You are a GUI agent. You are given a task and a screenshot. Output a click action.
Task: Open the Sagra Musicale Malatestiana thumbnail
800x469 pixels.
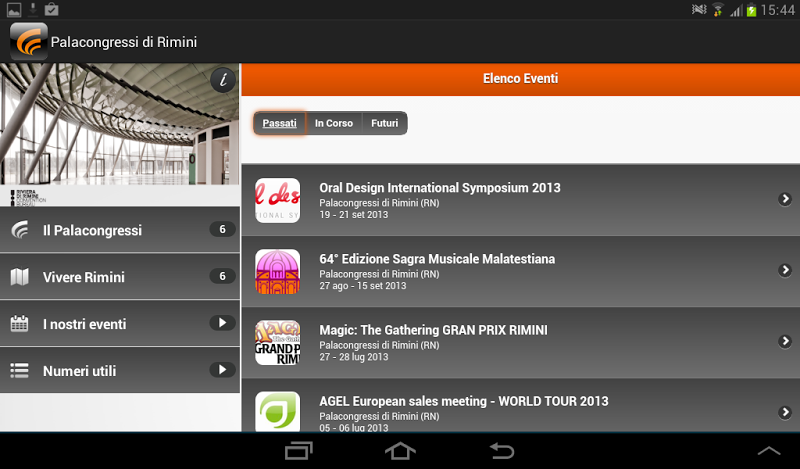click(278, 271)
